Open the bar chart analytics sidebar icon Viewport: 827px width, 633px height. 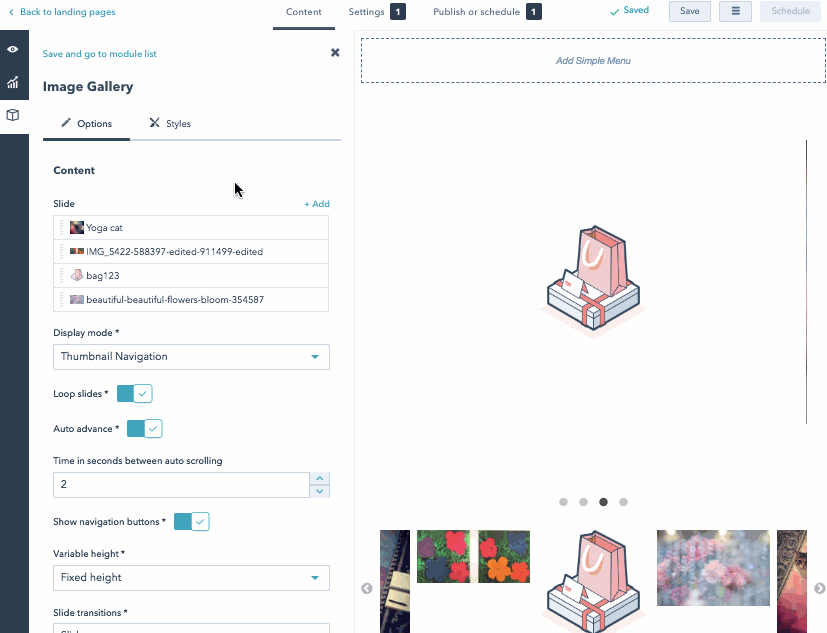click(13, 82)
